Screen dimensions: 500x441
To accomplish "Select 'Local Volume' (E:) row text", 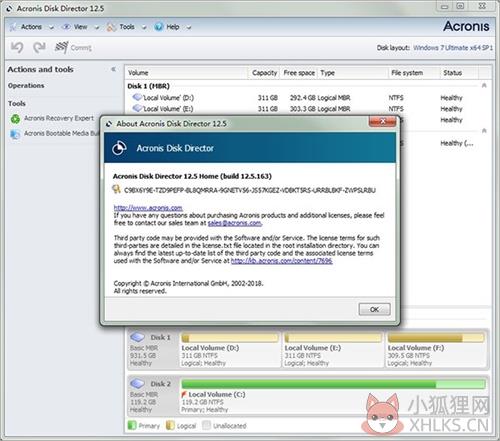I will pyautogui.click(x=168, y=109).
